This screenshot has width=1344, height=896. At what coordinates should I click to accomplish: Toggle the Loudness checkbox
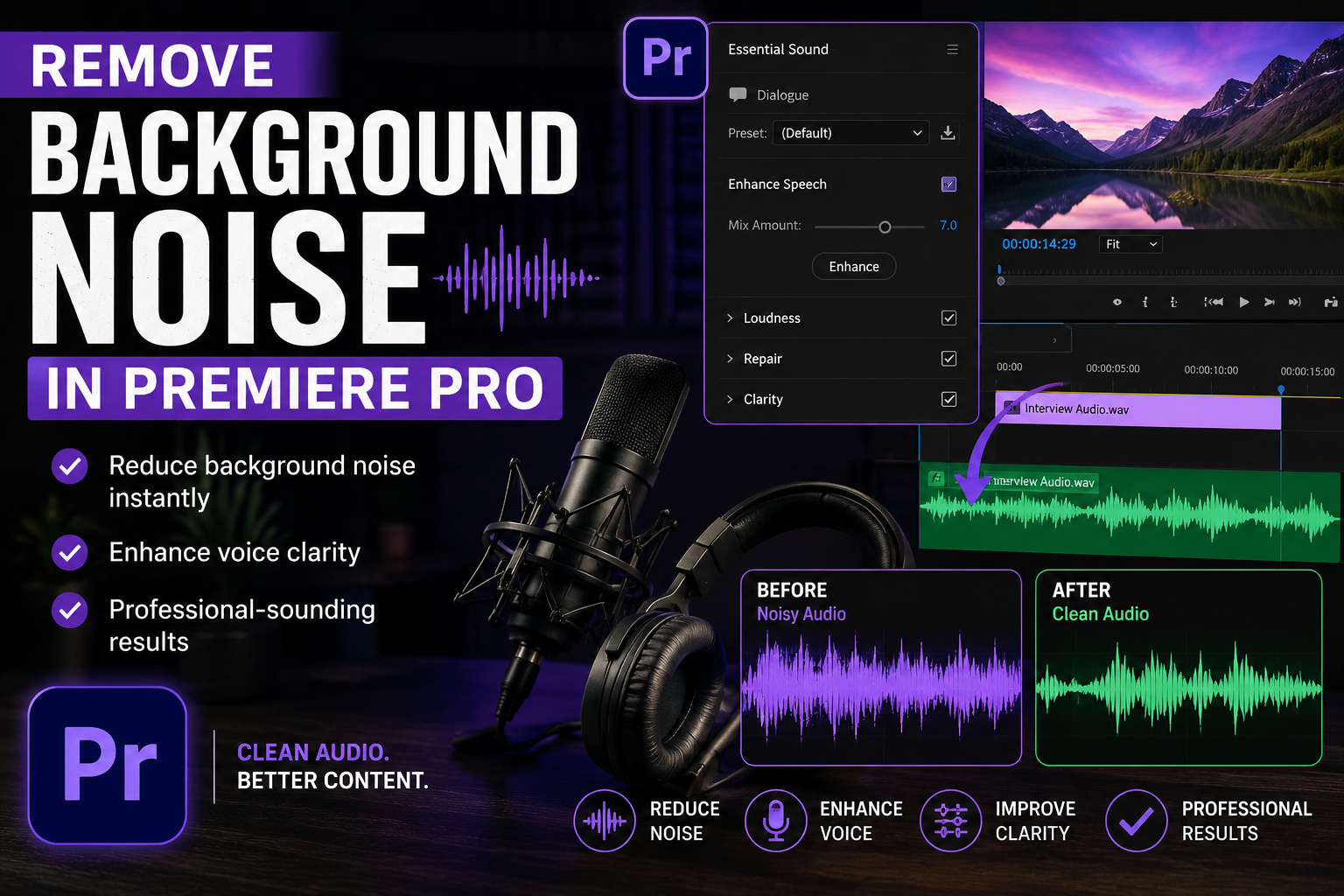(x=948, y=318)
